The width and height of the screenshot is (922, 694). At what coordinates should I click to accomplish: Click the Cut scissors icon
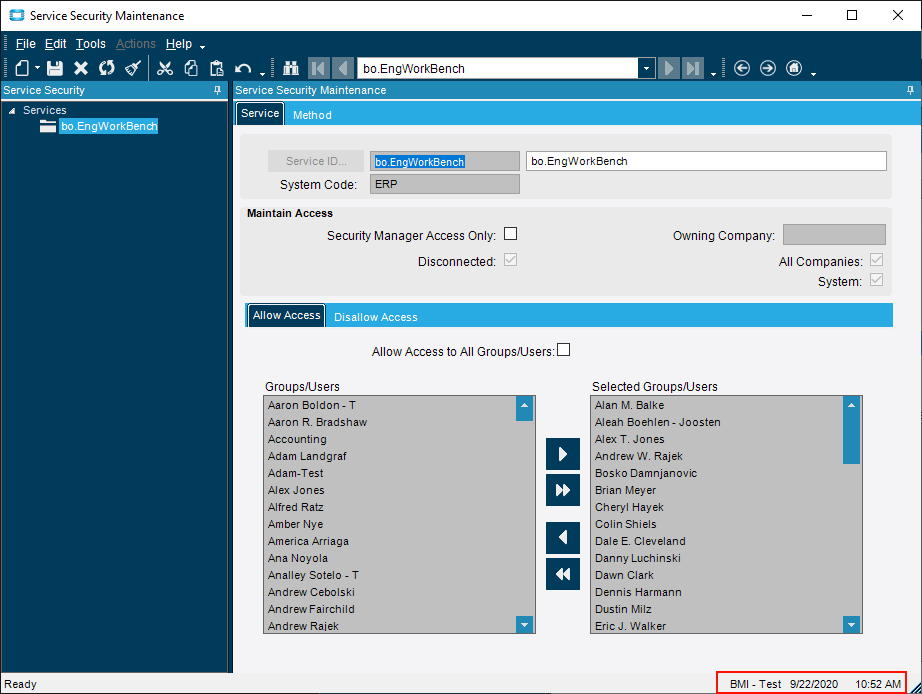pyautogui.click(x=165, y=68)
